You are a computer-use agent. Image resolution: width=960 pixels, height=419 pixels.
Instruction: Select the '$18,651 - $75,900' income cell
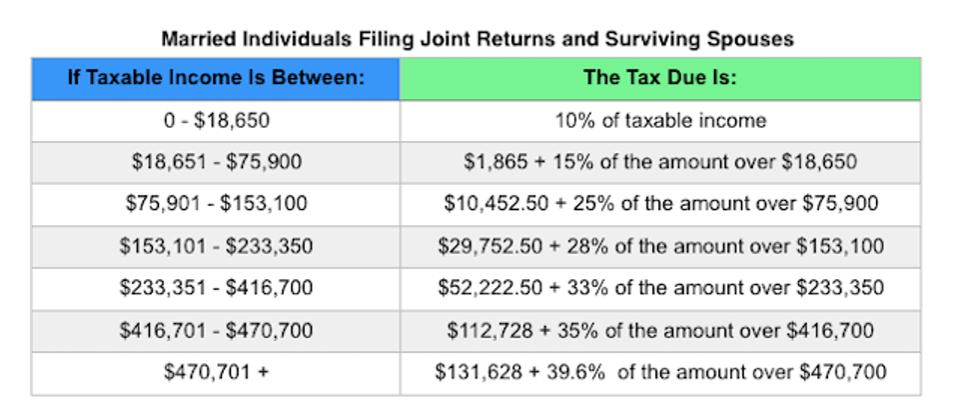click(x=216, y=162)
